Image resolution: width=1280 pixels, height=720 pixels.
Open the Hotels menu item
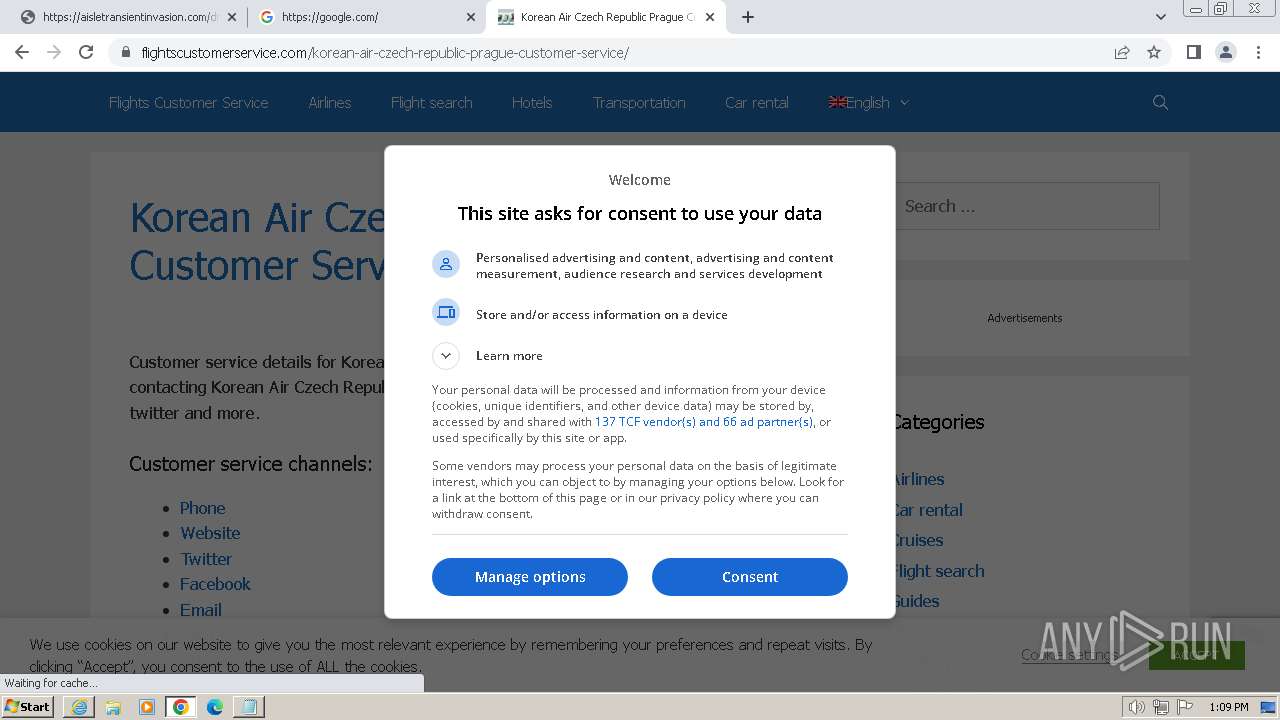click(532, 102)
